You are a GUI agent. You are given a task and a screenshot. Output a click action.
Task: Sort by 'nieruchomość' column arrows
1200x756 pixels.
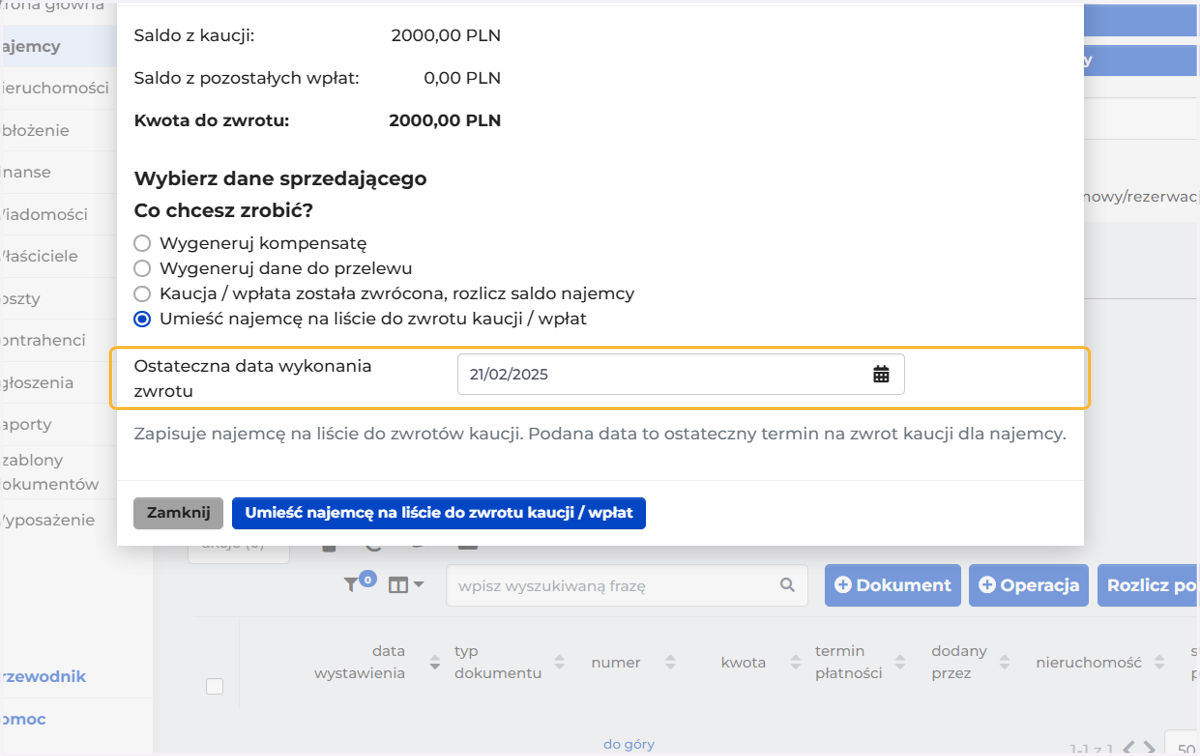click(x=1159, y=662)
